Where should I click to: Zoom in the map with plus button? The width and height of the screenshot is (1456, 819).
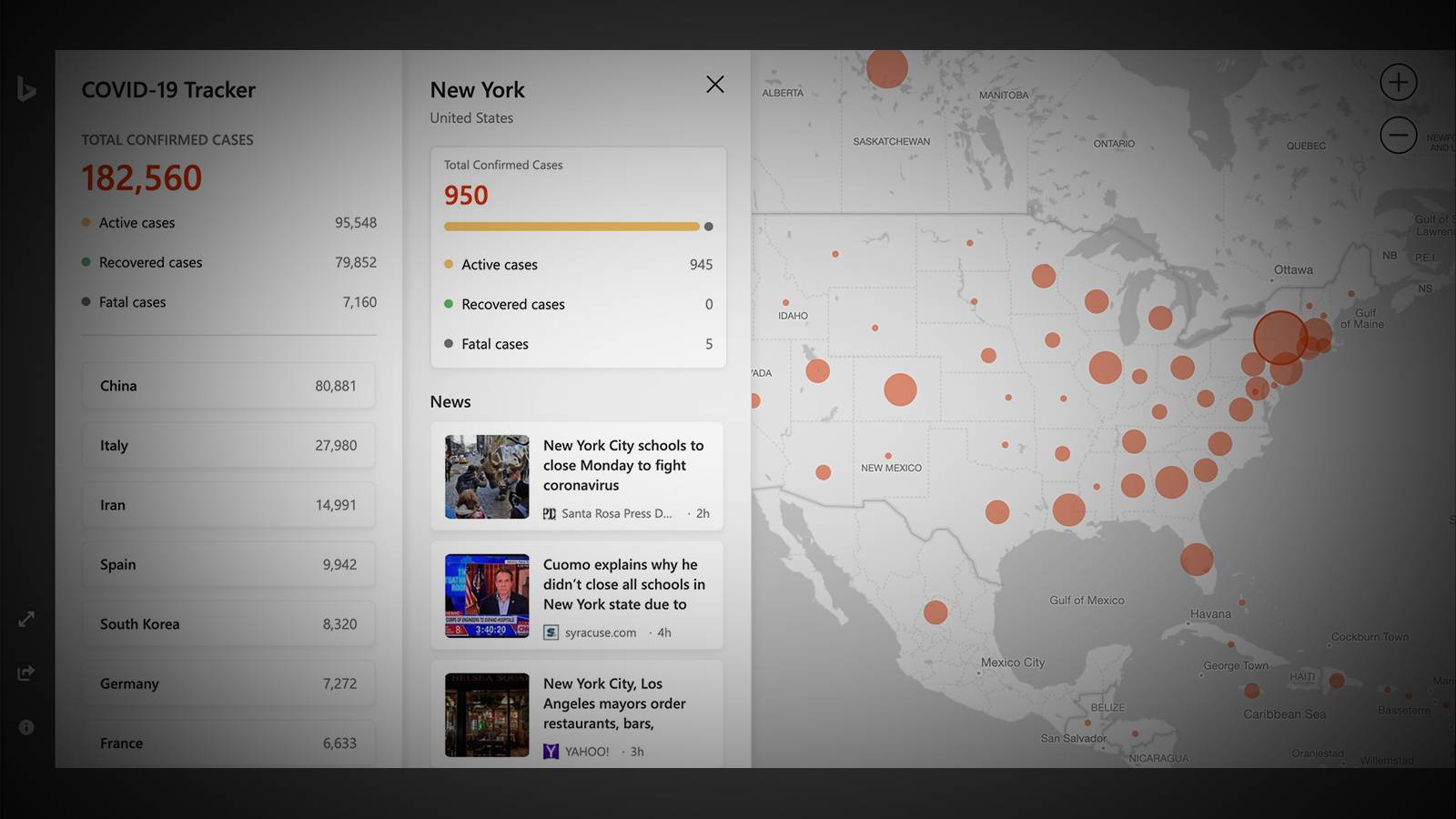click(1399, 82)
